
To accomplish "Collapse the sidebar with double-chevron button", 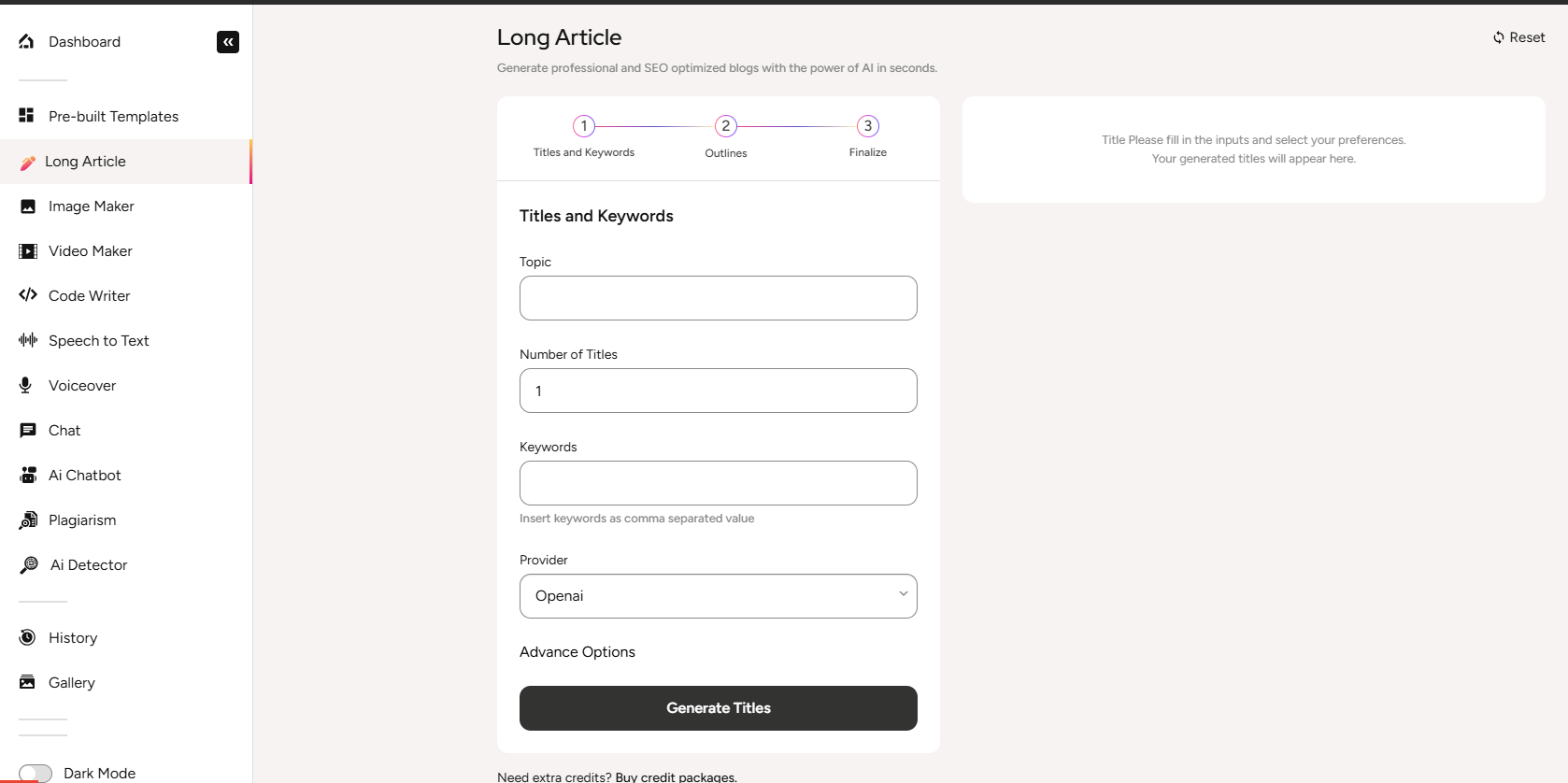I will (228, 42).
